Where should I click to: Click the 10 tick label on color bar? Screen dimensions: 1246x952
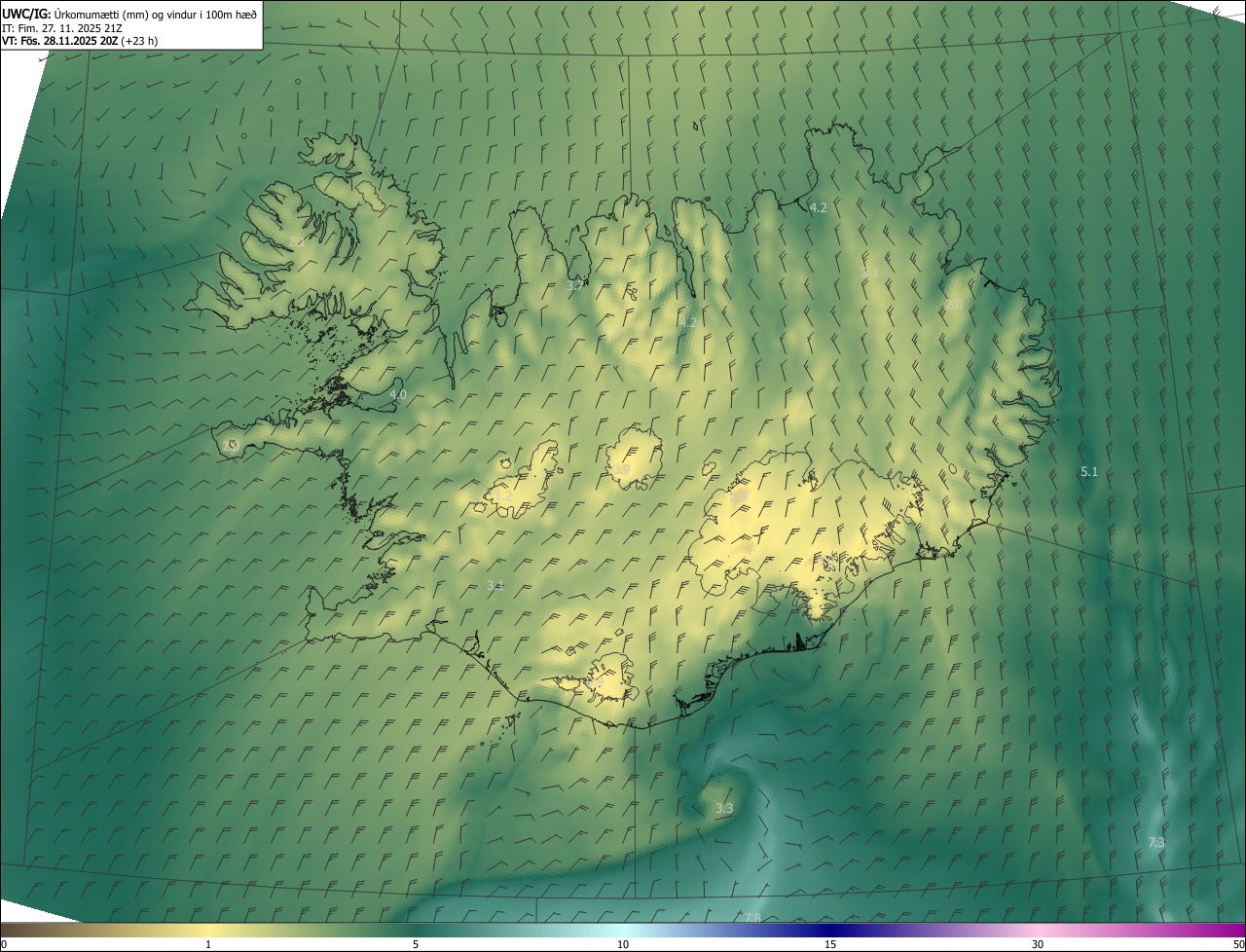click(x=623, y=944)
